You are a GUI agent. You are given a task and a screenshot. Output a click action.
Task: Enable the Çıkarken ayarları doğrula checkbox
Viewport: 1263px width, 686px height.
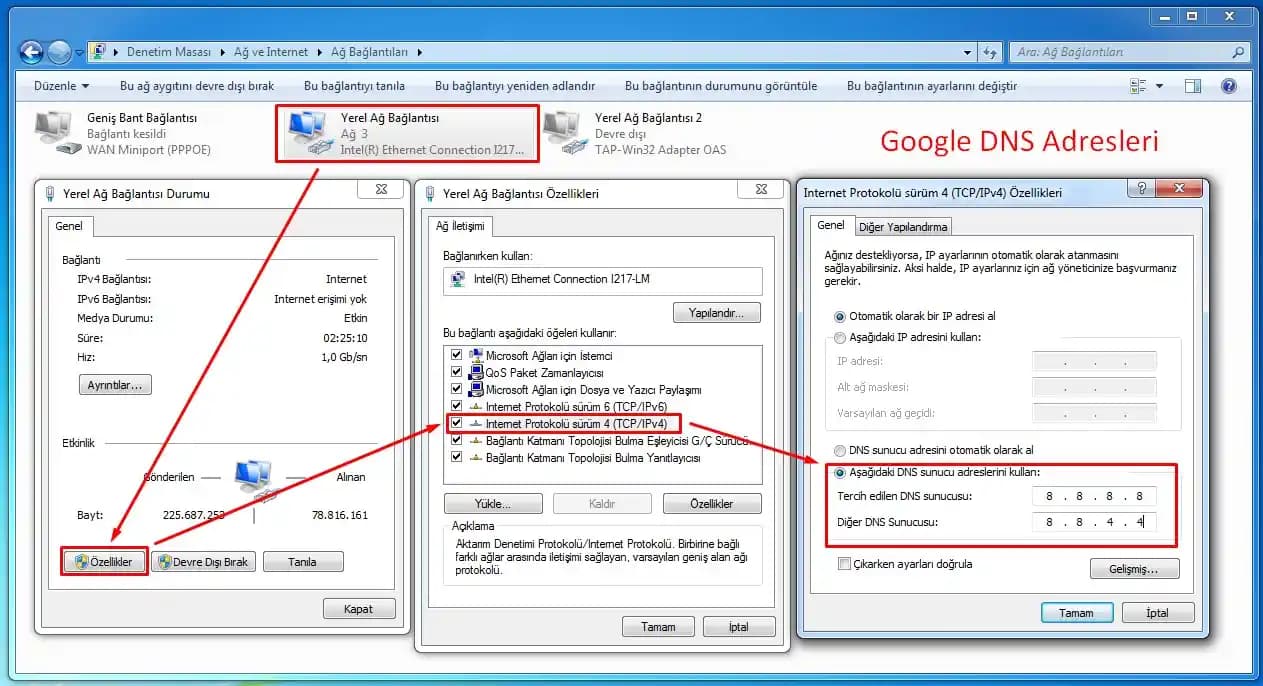tap(845, 564)
